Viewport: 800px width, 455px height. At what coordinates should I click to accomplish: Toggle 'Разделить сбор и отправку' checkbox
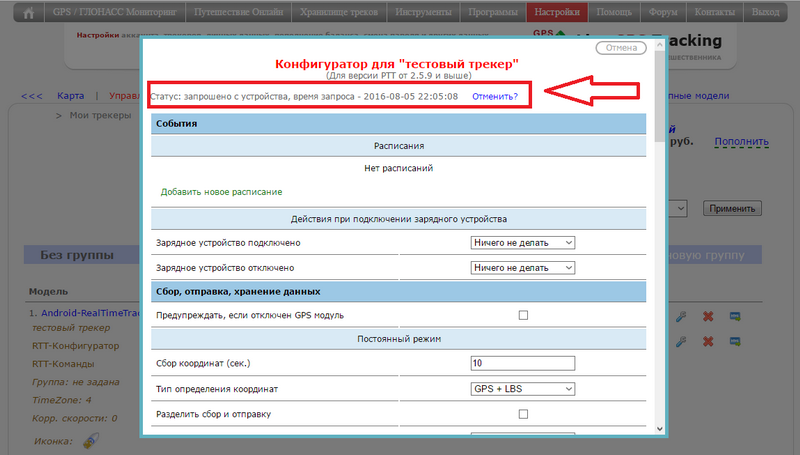(522, 413)
